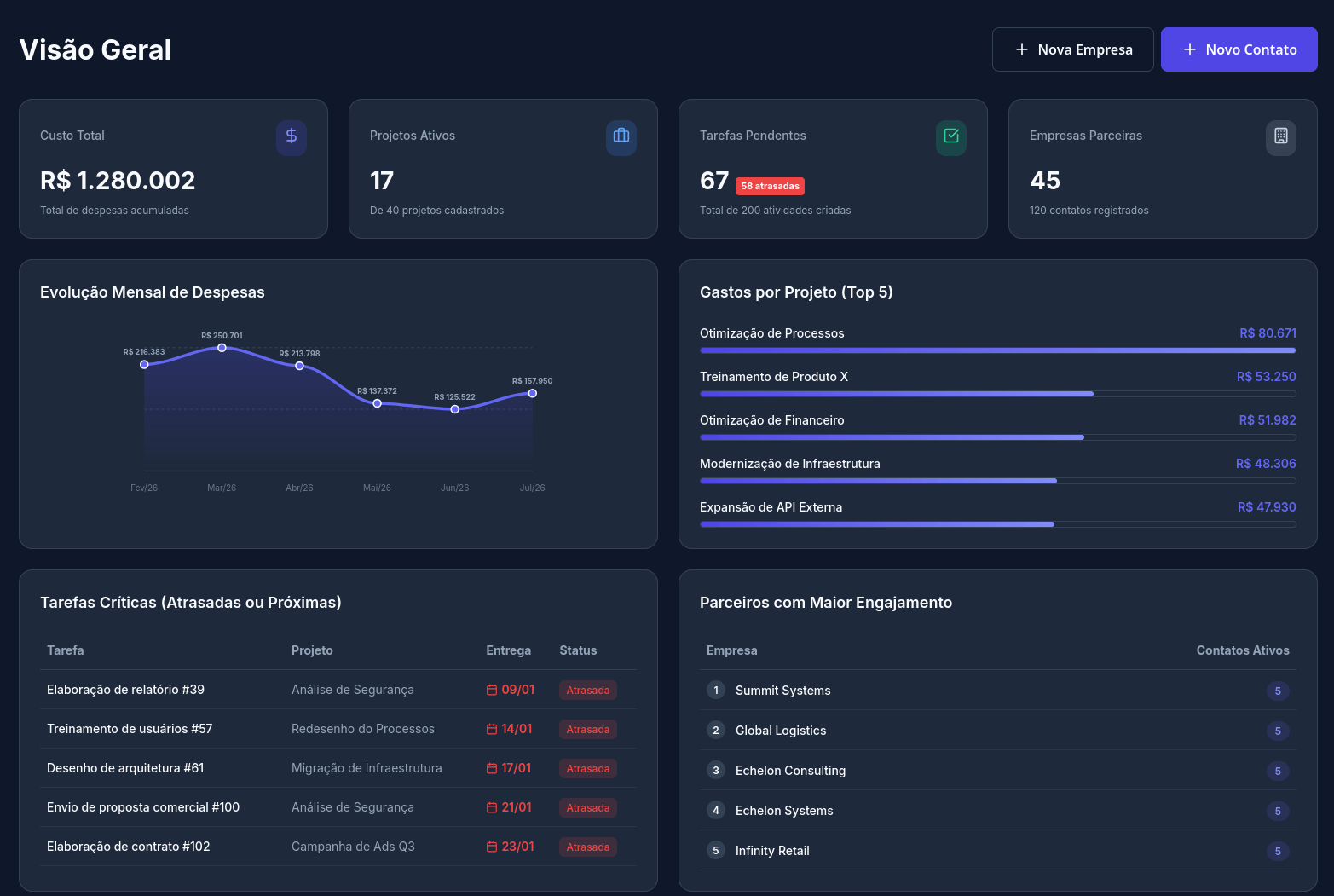Click the Entrega column header
Image resolution: width=1334 pixels, height=896 pixels.
tap(509, 650)
